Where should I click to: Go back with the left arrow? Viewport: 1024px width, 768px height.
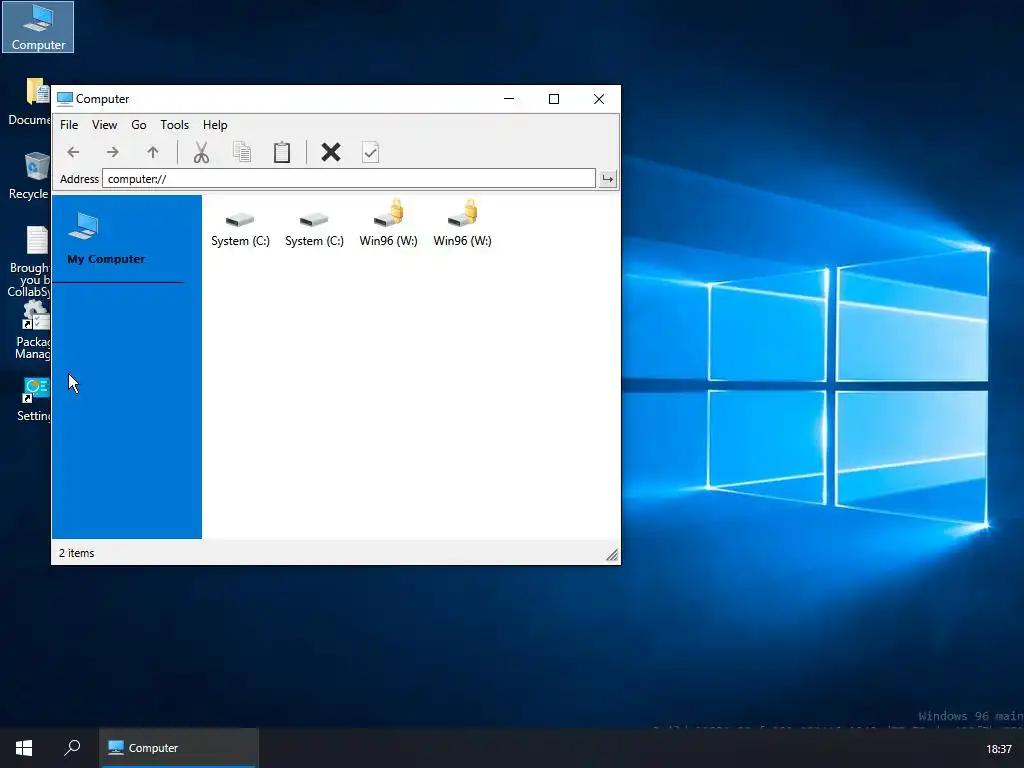(x=73, y=152)
